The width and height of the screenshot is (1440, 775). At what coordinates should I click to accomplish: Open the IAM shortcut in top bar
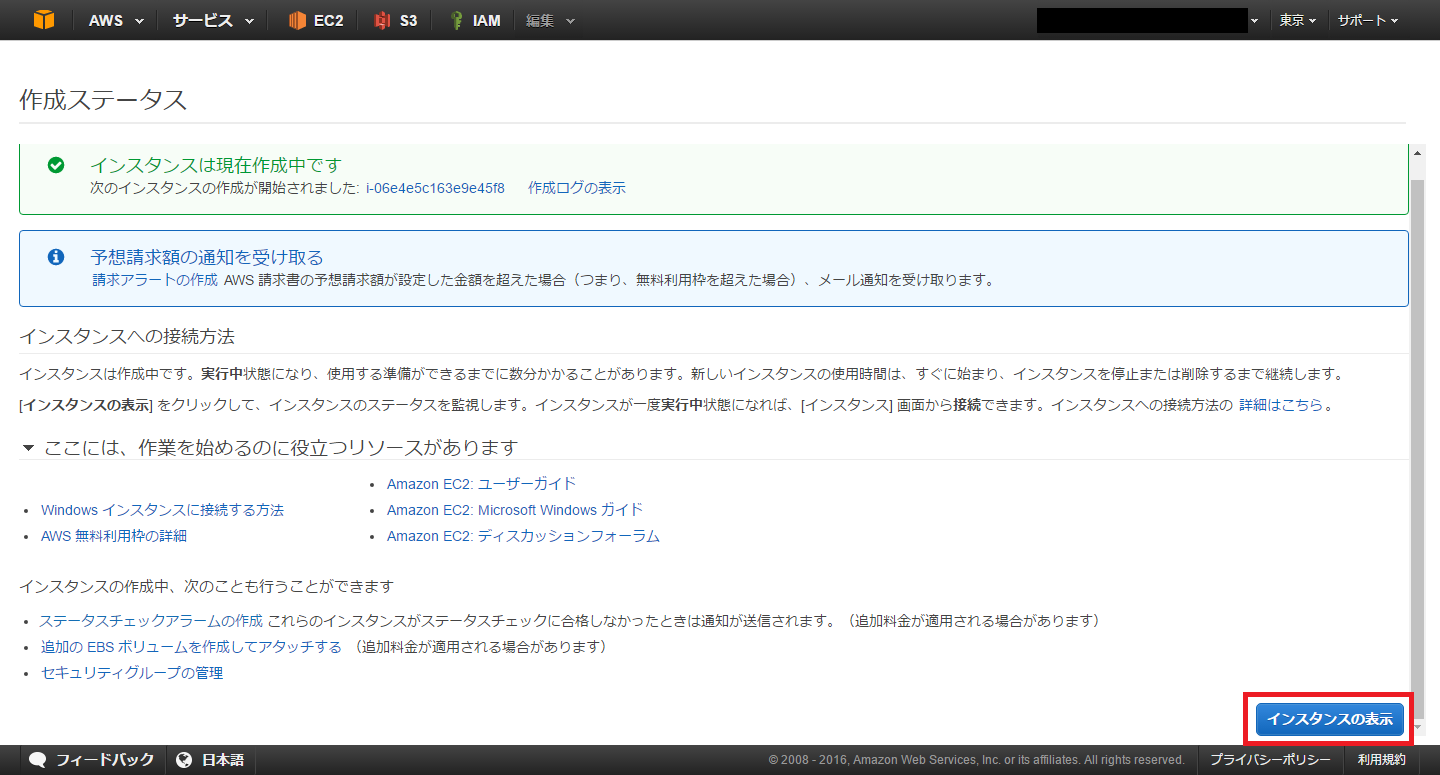(x=475, y=20)
